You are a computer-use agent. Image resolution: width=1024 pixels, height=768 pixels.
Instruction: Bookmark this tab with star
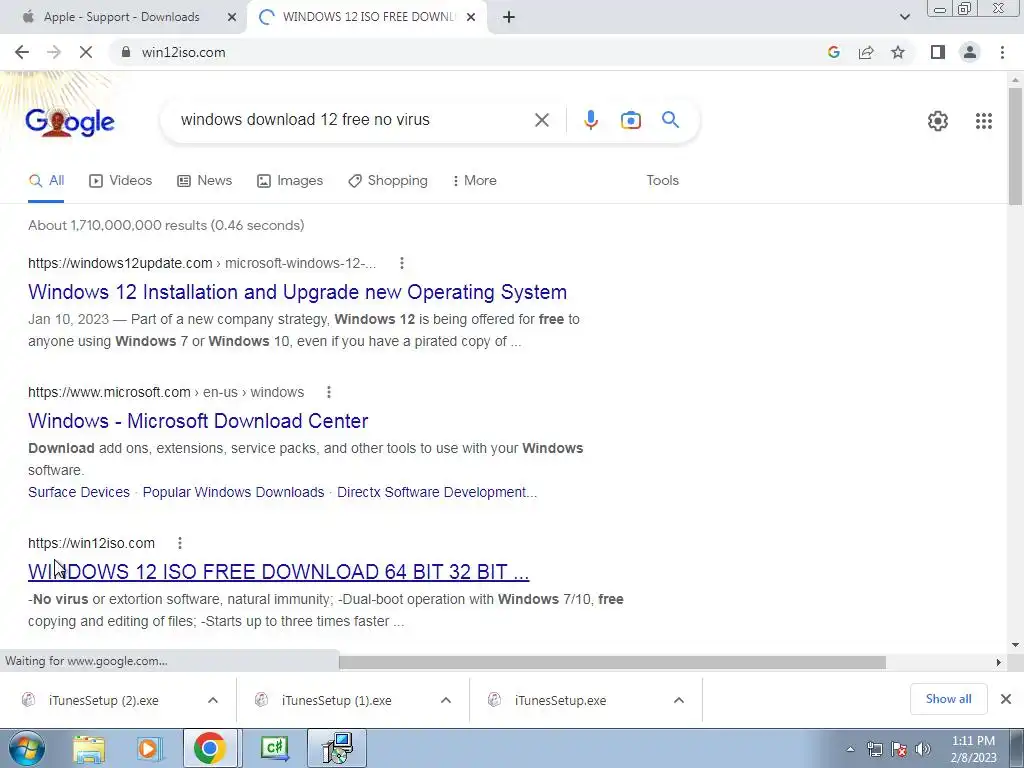point(898,52)
